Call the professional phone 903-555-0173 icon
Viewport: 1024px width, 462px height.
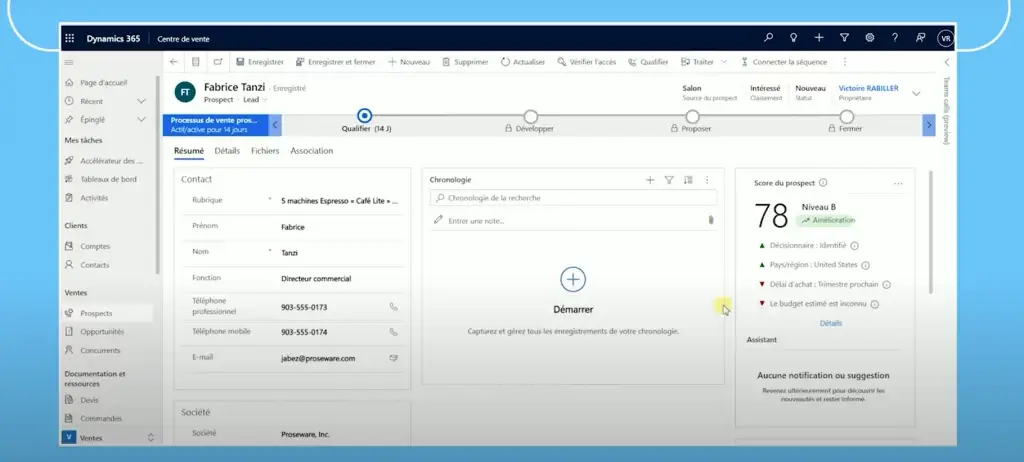[393, 306]
